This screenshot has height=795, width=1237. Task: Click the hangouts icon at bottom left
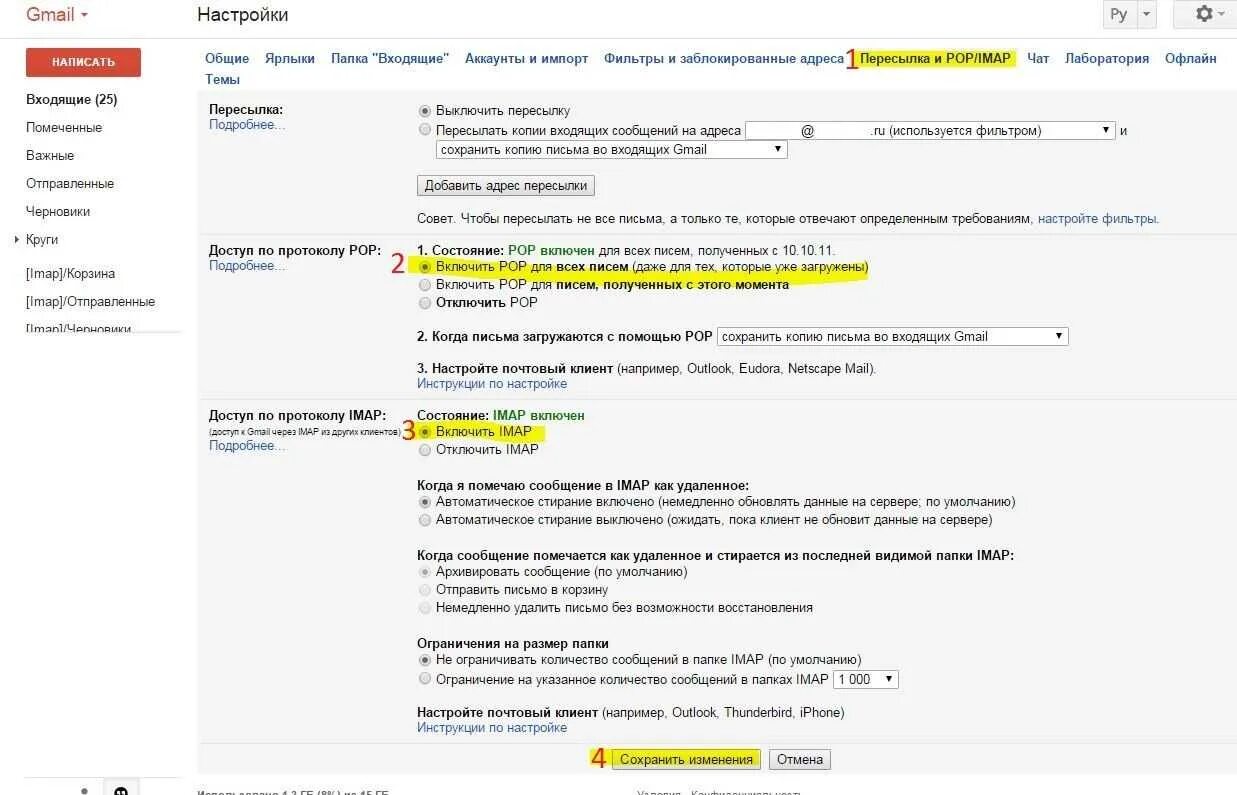[121, 789]
